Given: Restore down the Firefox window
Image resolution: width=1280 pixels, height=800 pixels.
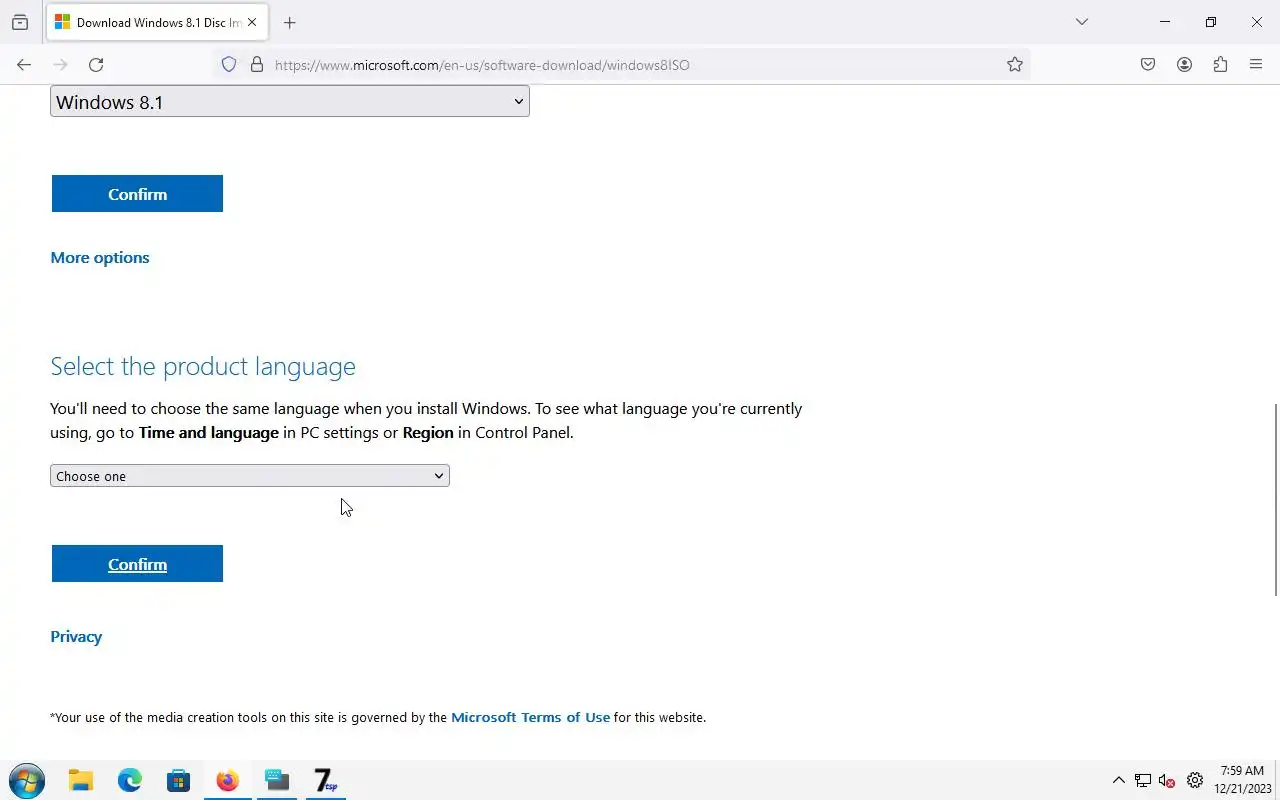Looking at the screenshot, I should (x=1211, y=22).
